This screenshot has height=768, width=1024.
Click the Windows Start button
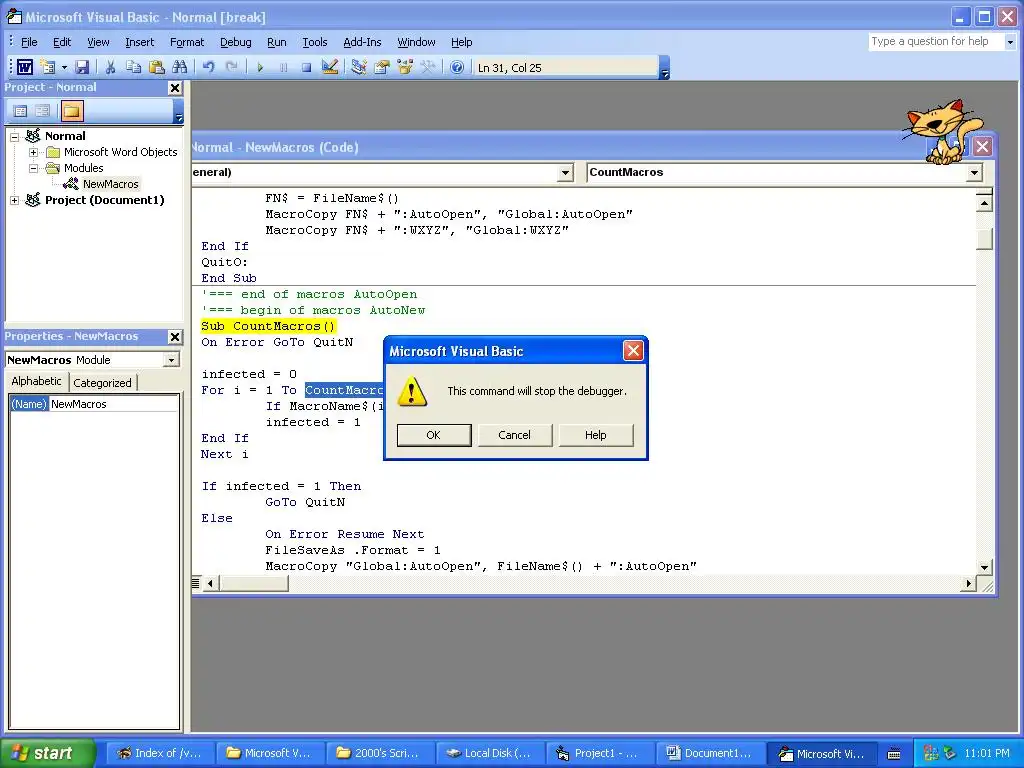pos(47,753)
